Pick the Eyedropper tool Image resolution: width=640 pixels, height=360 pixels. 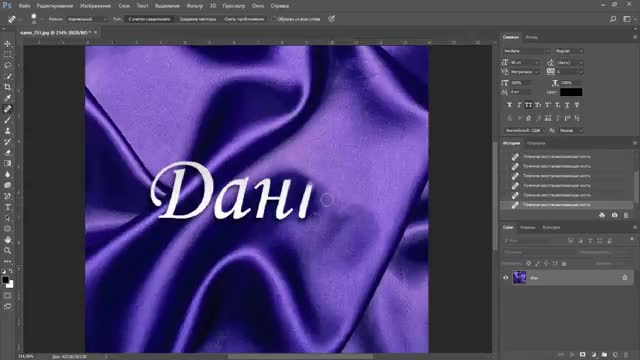7,98
